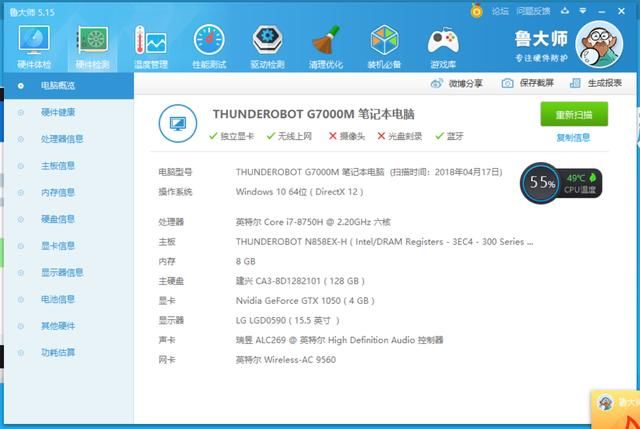Click the green 重新扫描 rescan button
Screen dimensions: 640x429
[x=574, y=114]
